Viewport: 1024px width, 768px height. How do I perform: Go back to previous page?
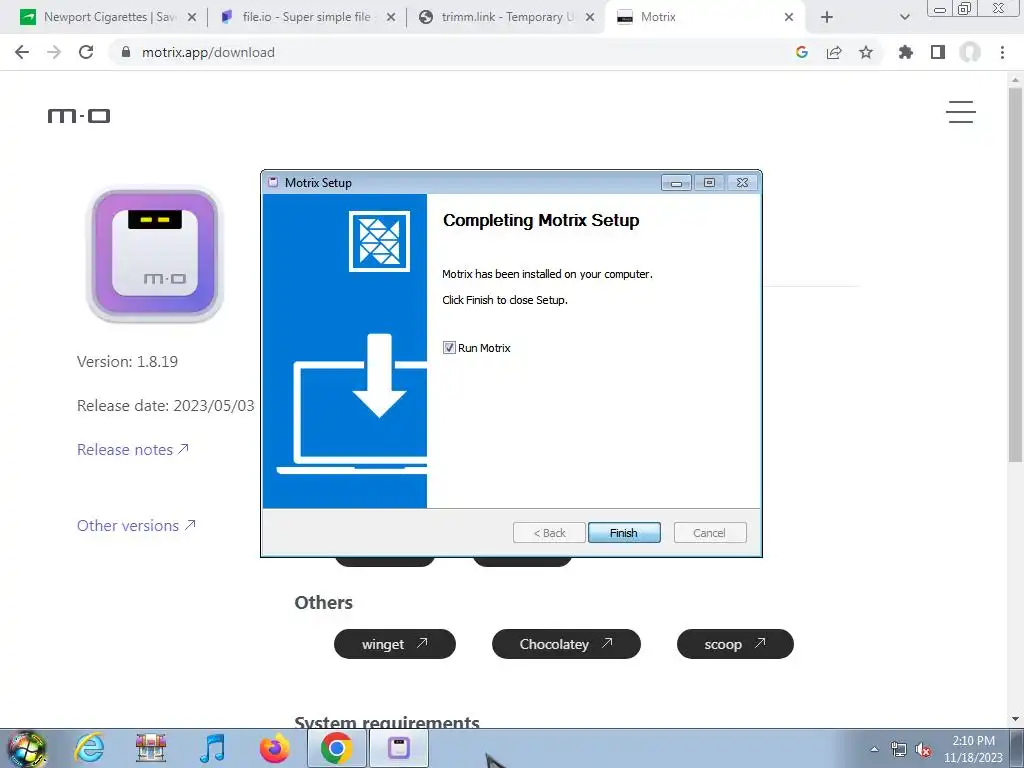(x=22, y=52)
